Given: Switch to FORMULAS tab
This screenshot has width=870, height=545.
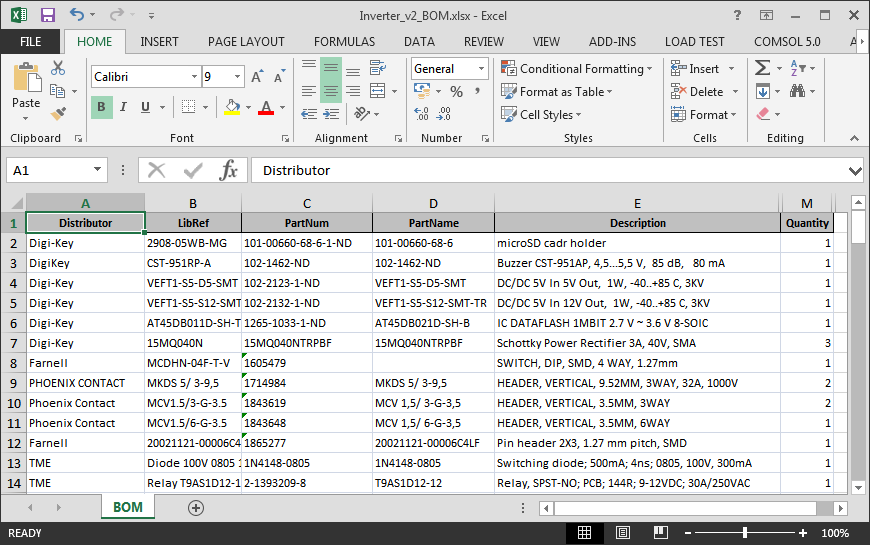Looking at the screenshot, I should click(x=344, y=42).
